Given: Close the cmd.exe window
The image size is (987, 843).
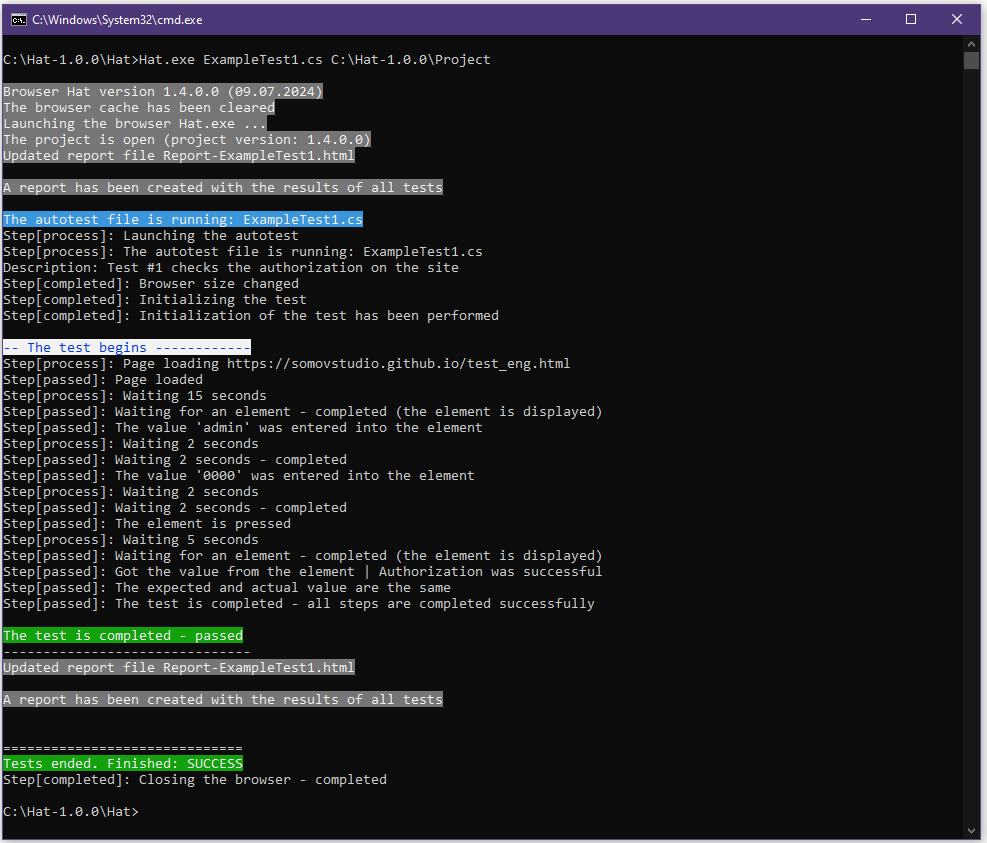Looking at the screenshot, I should 957,20.
